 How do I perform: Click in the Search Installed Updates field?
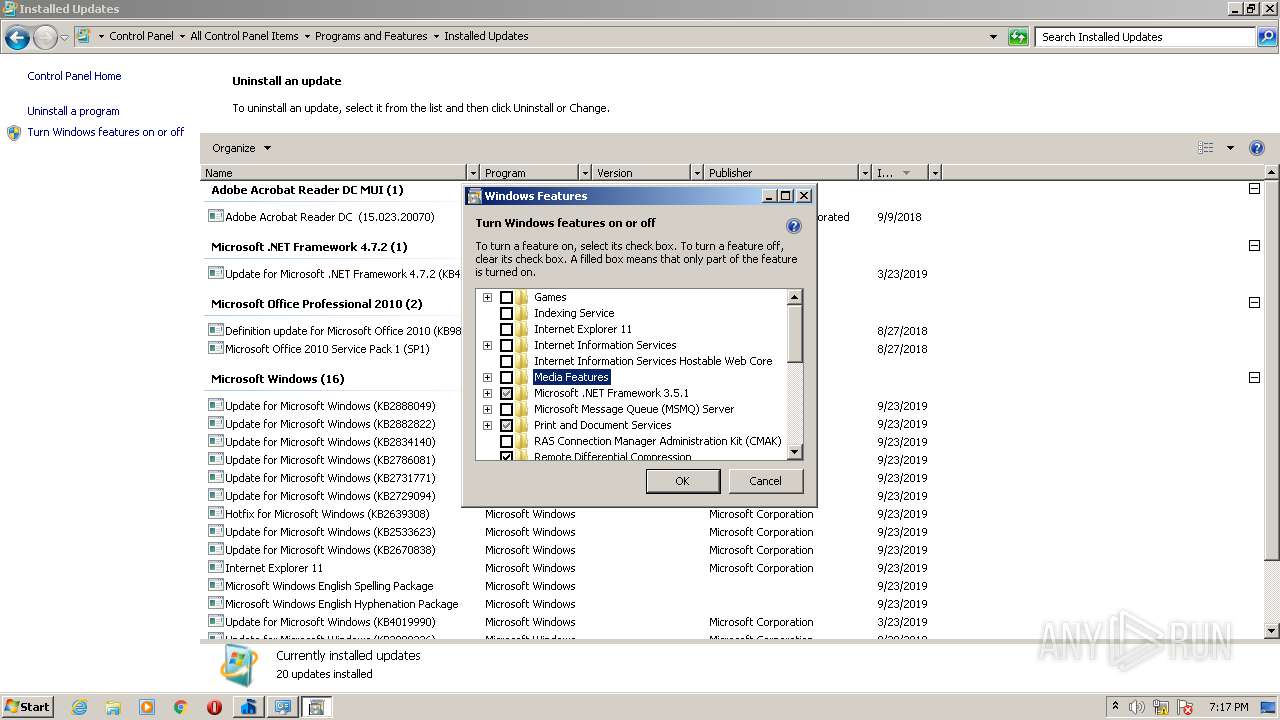[1146, 37]
